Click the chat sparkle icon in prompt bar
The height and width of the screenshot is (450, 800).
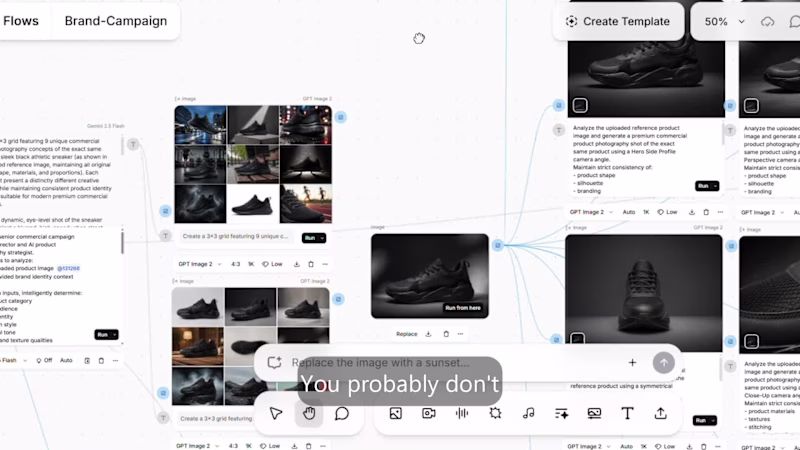coord(274,363)
